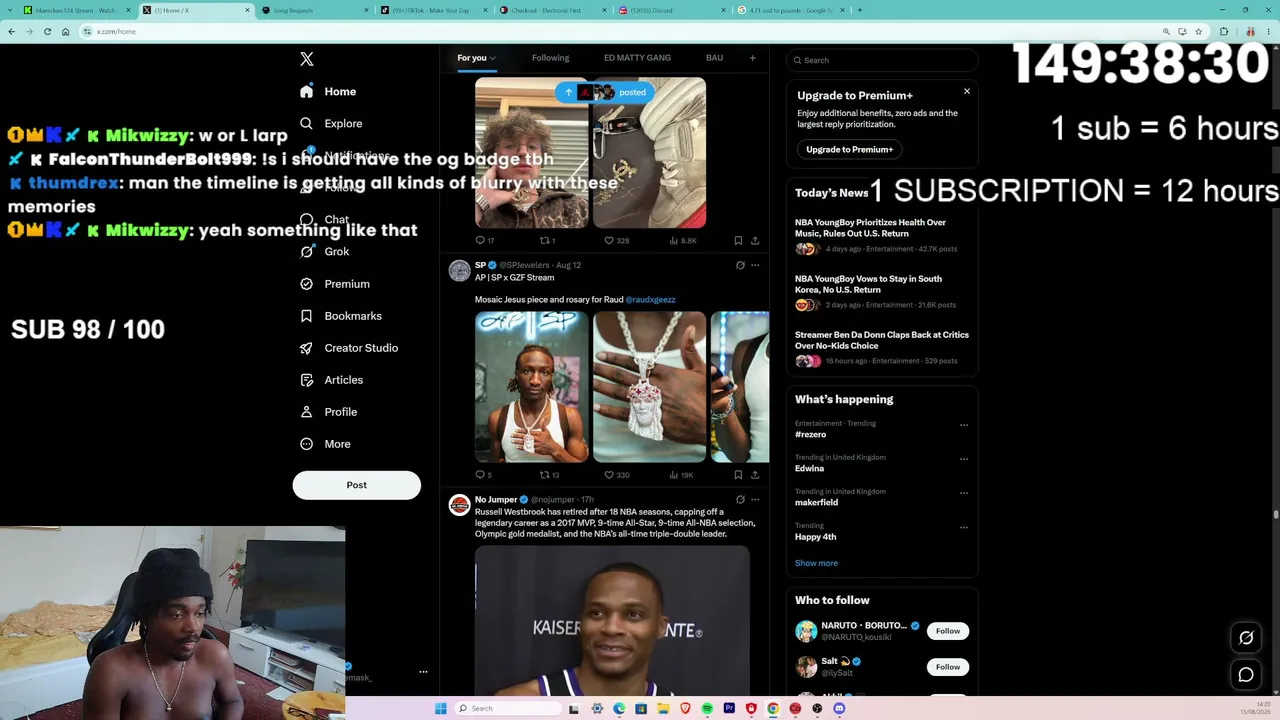Open Articles in the sidebar
This screenshot has height=720, width=1280.
[331, 380]
